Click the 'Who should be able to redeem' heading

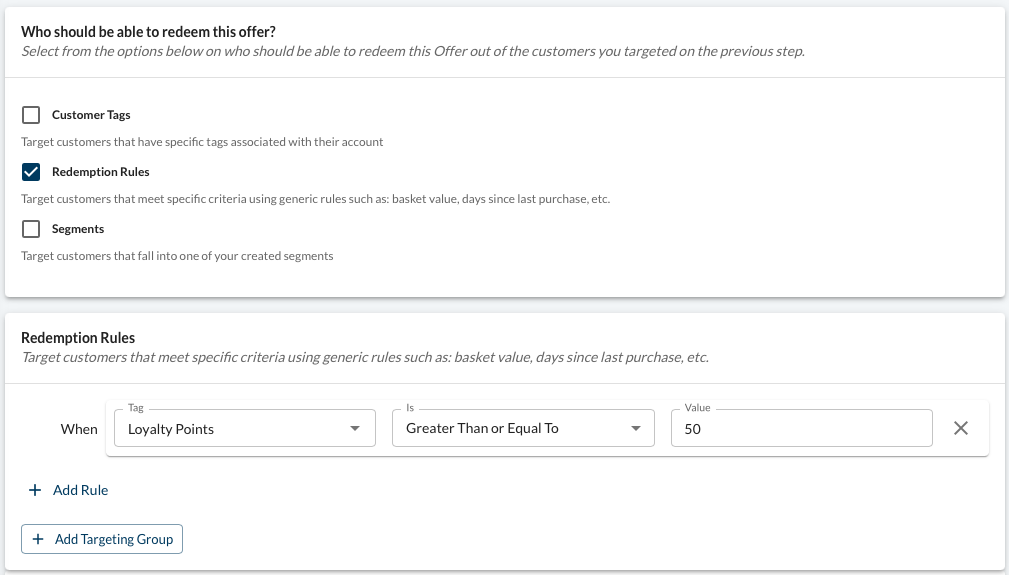(x=148, y=32)
